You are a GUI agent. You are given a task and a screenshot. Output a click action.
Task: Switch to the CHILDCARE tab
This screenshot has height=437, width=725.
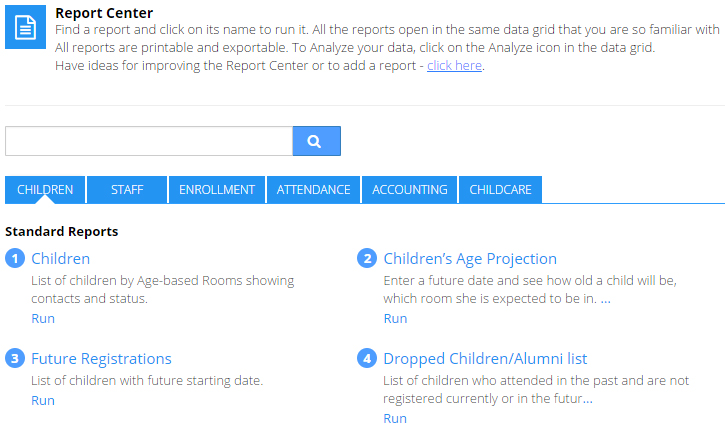pos(501,190)
